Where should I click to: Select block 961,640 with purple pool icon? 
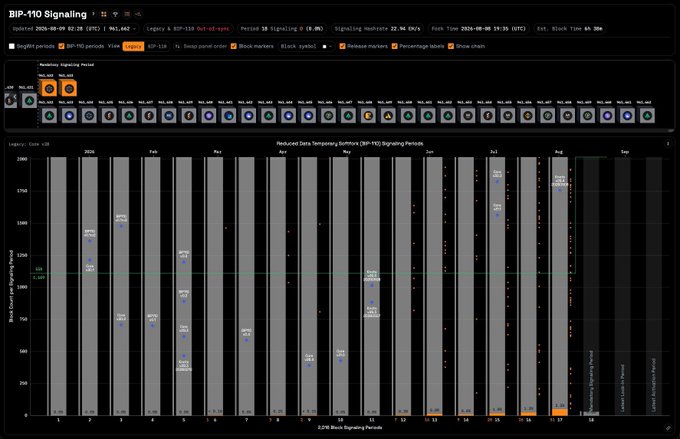[209, 116]
